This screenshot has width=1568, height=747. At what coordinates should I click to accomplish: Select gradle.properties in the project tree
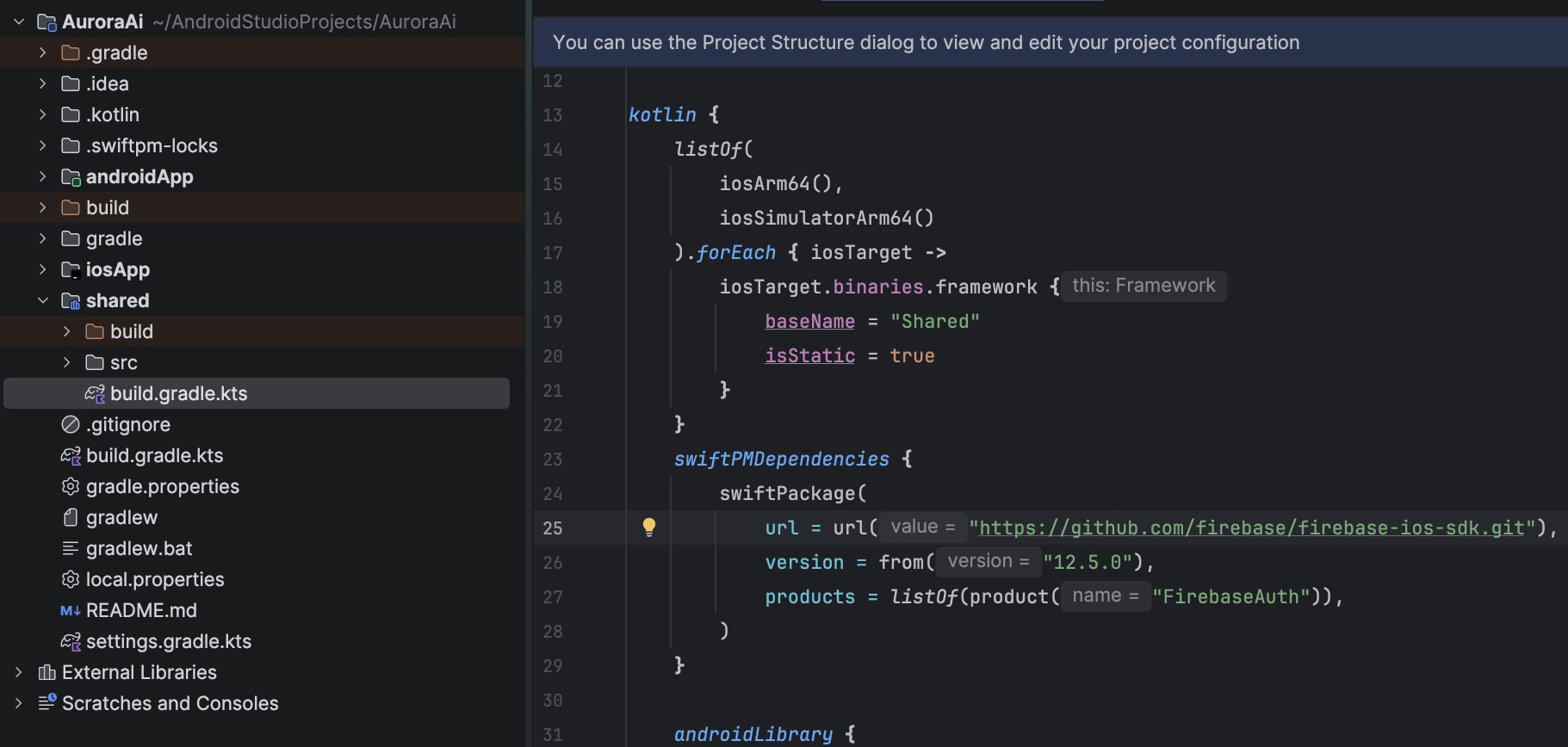pos(163,486)
